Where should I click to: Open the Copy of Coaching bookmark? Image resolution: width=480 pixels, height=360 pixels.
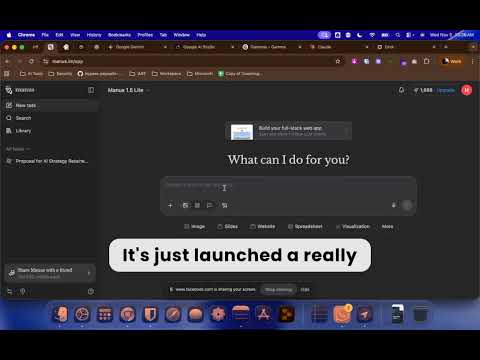(239, 74)
